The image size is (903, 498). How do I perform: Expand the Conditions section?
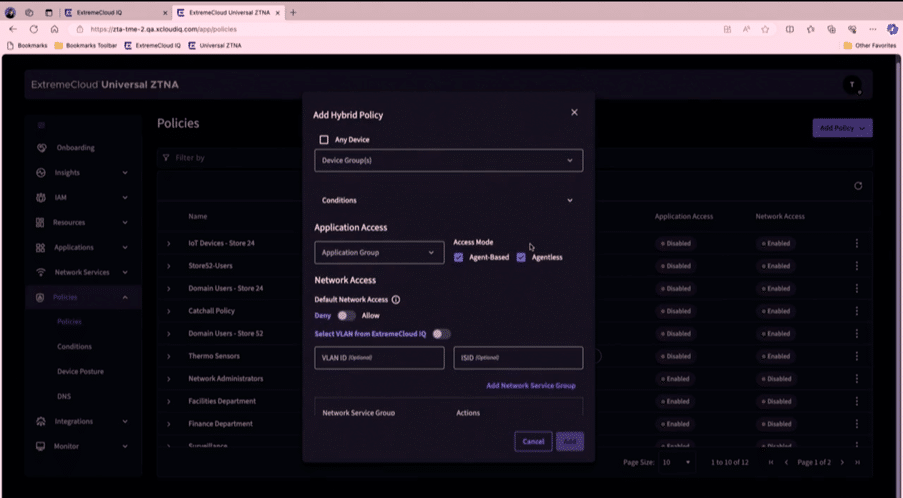click(449, 200)
